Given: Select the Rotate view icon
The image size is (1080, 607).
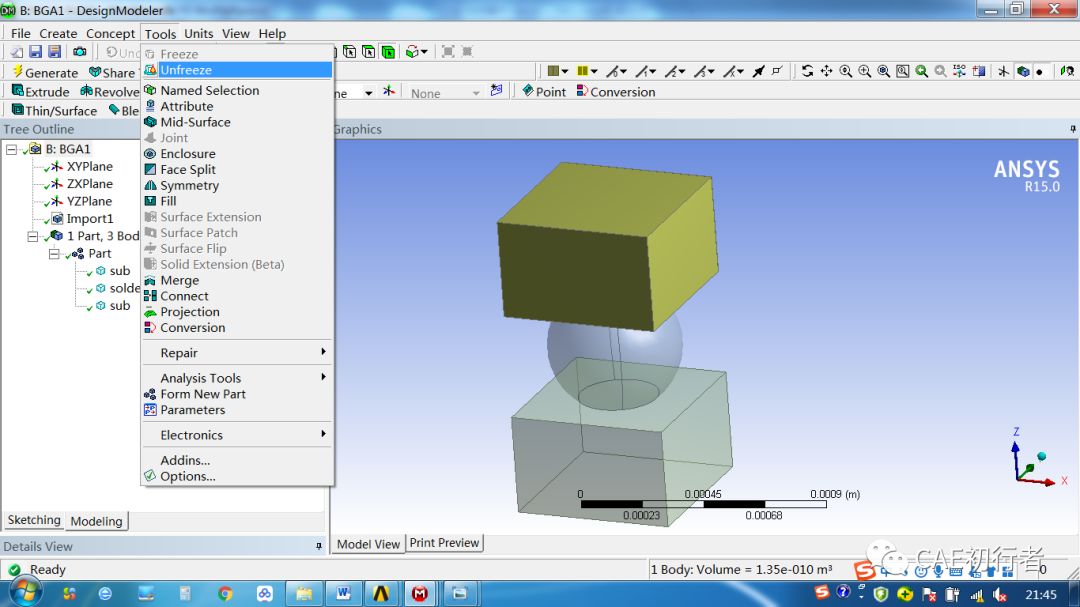Looking at the screenshot, I should tap(807, 71).
